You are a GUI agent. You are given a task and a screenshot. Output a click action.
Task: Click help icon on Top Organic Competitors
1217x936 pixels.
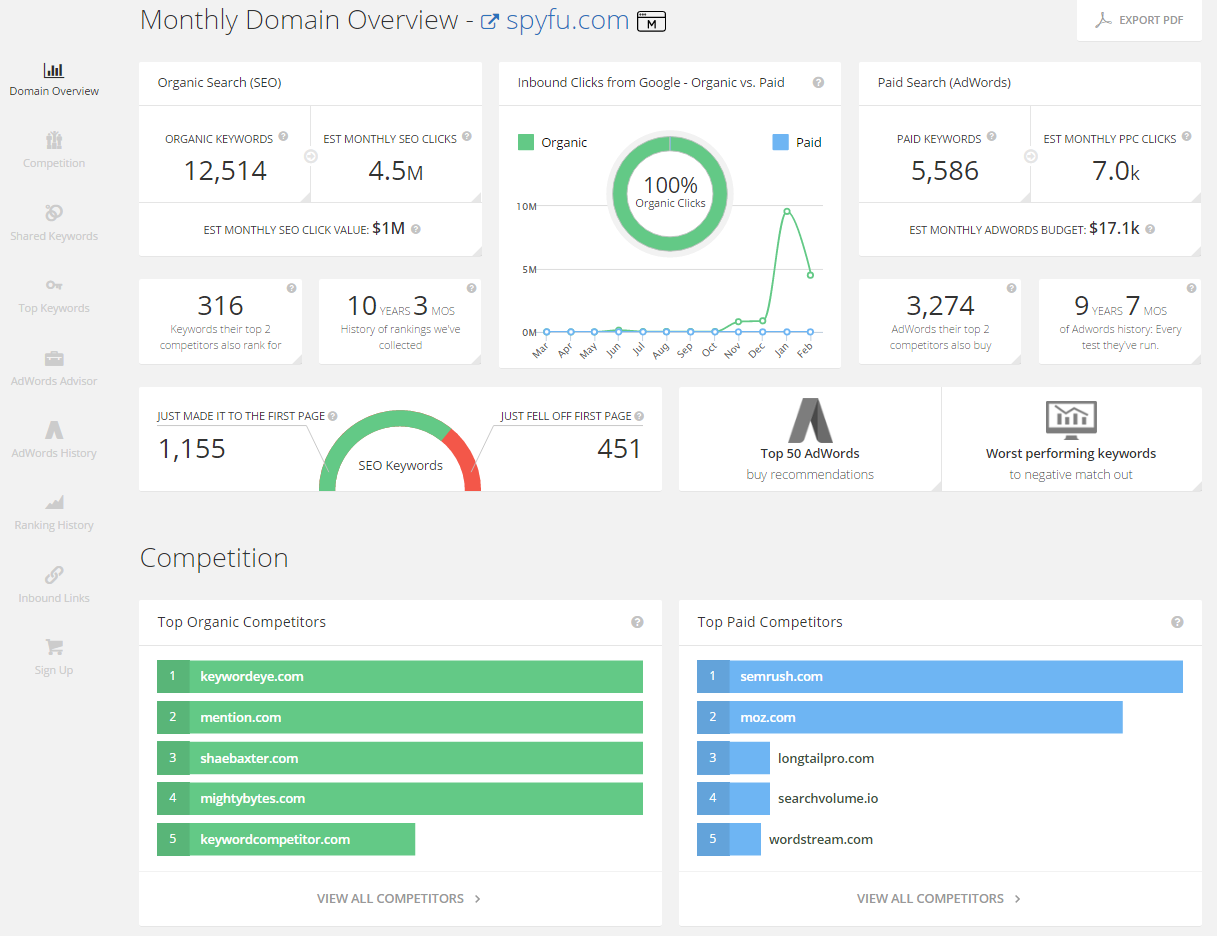tap(637, 622)
